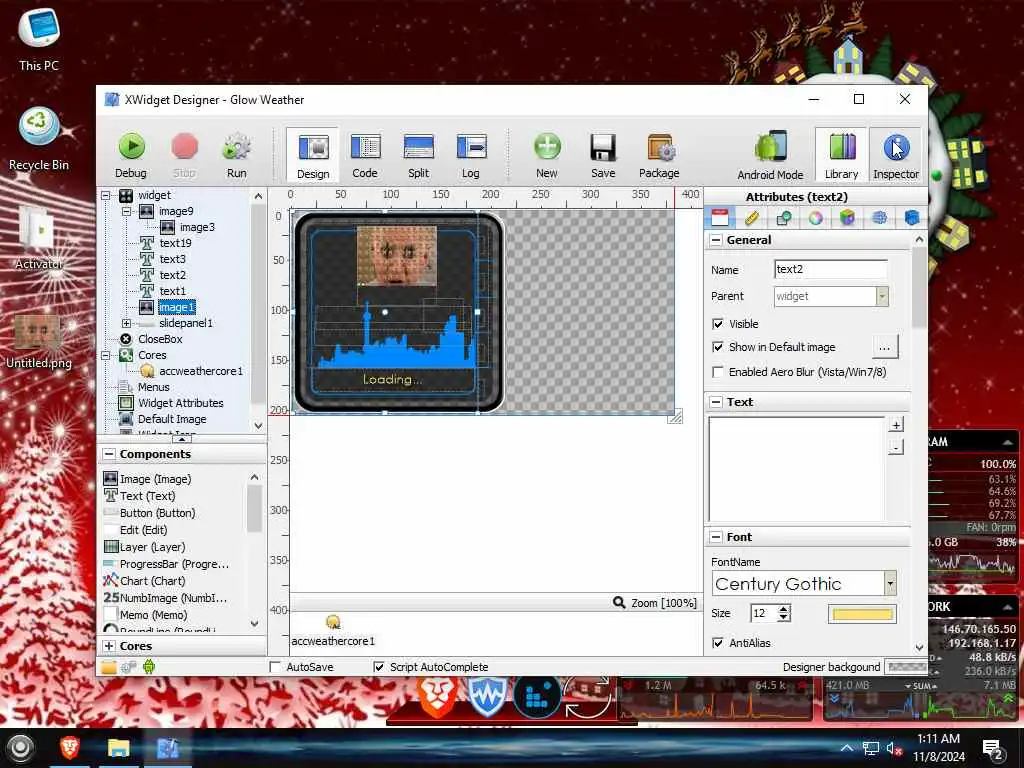Select Chart (Chart) component
The height and width of the screenshot is (768, 1024).
(144, 581)
